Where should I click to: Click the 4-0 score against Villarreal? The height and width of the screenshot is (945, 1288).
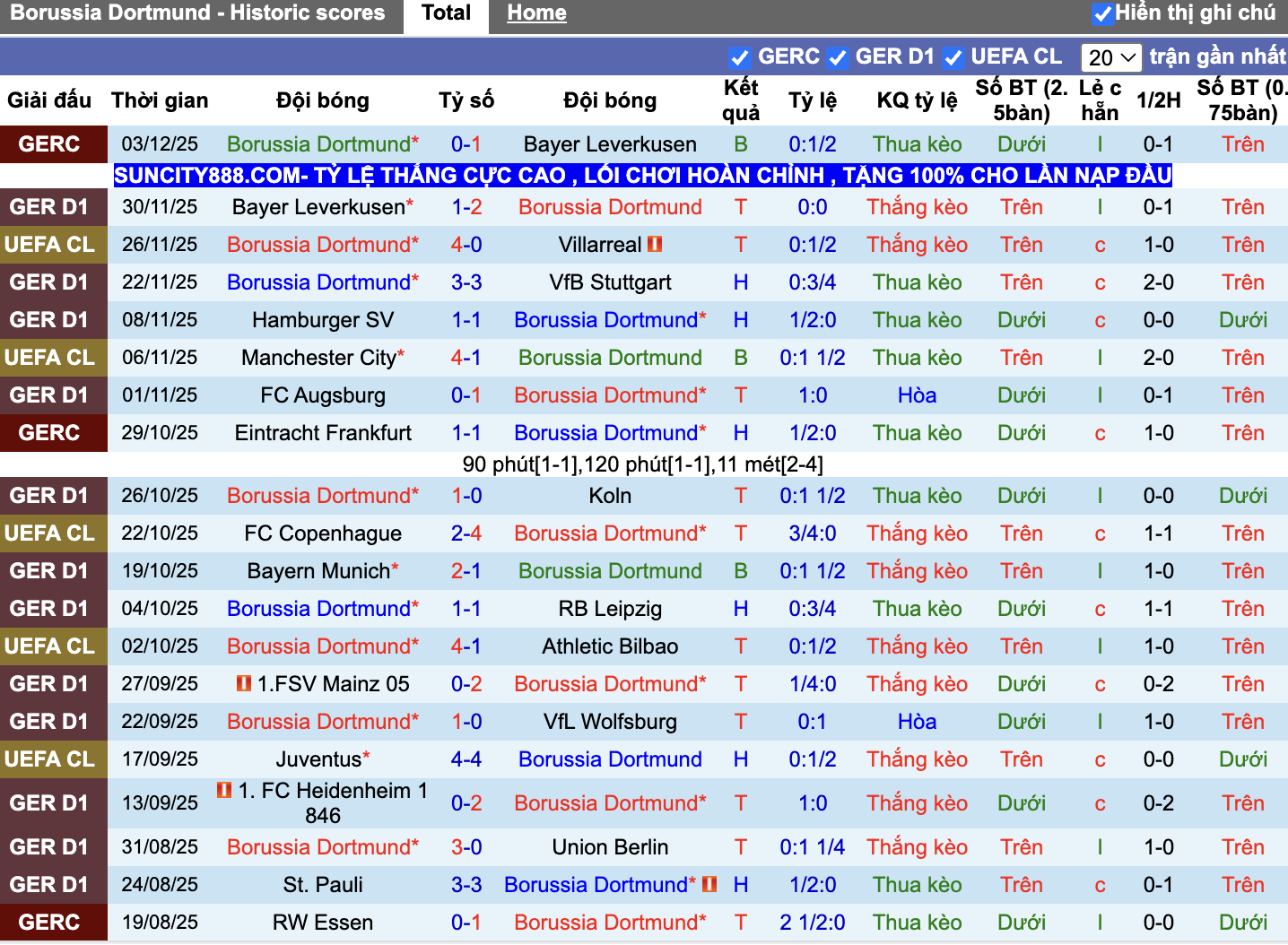[466, 245]
